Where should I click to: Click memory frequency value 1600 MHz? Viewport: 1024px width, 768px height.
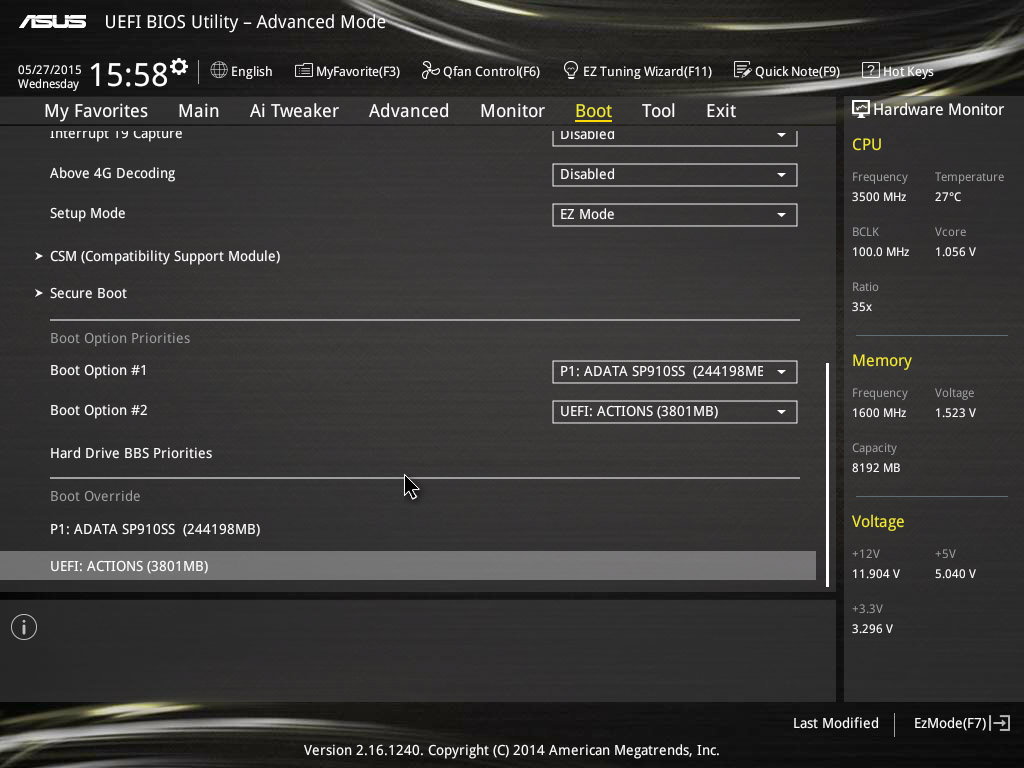click(879, 413)
